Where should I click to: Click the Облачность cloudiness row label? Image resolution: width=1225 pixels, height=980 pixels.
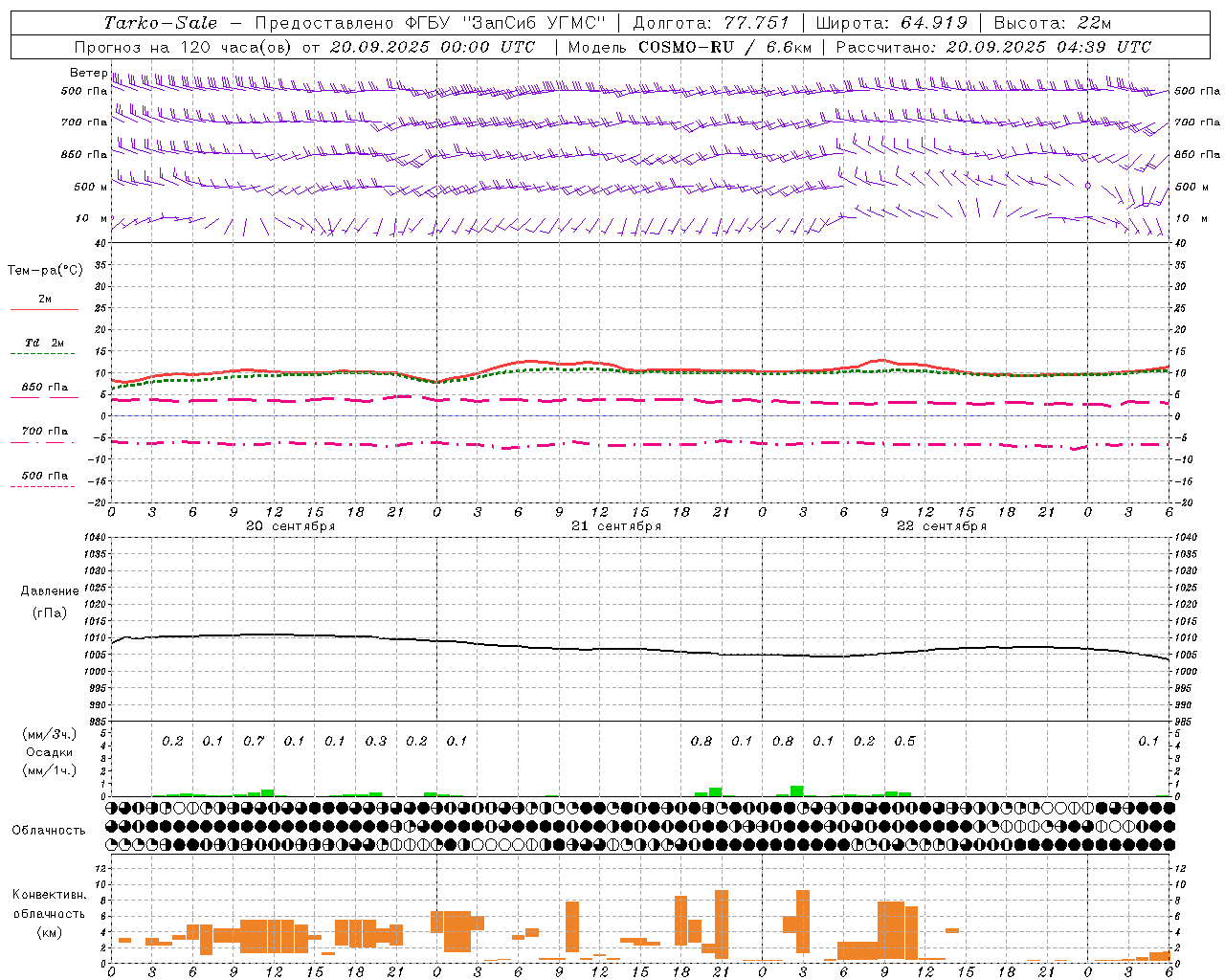[x=49, y=830]
